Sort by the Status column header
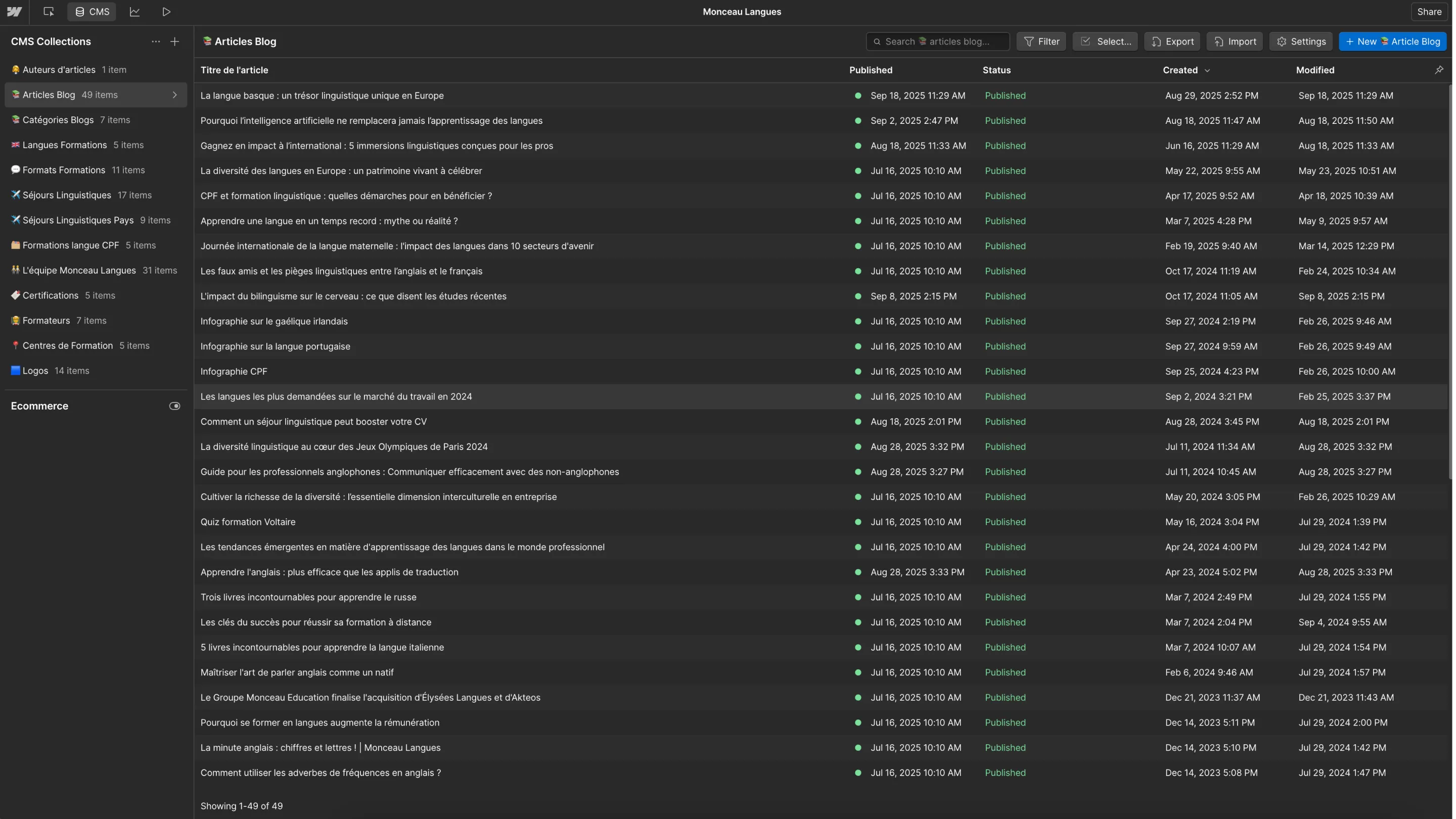This screenshot has height=819, width=1456. click(x=996, y=70)
